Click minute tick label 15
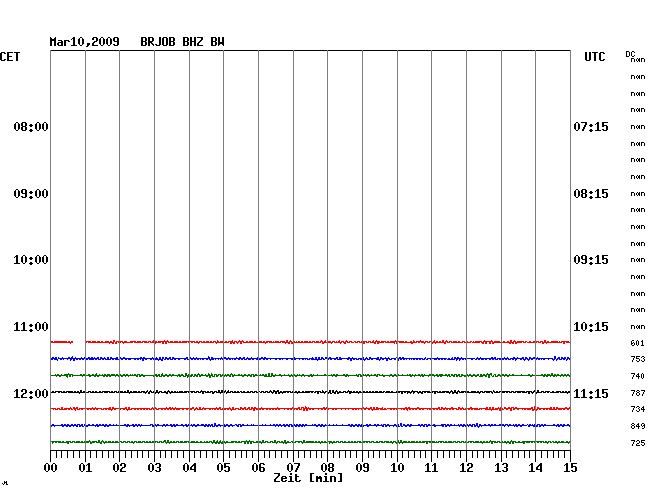Viewport: 650px width, 494px height. 570,468
